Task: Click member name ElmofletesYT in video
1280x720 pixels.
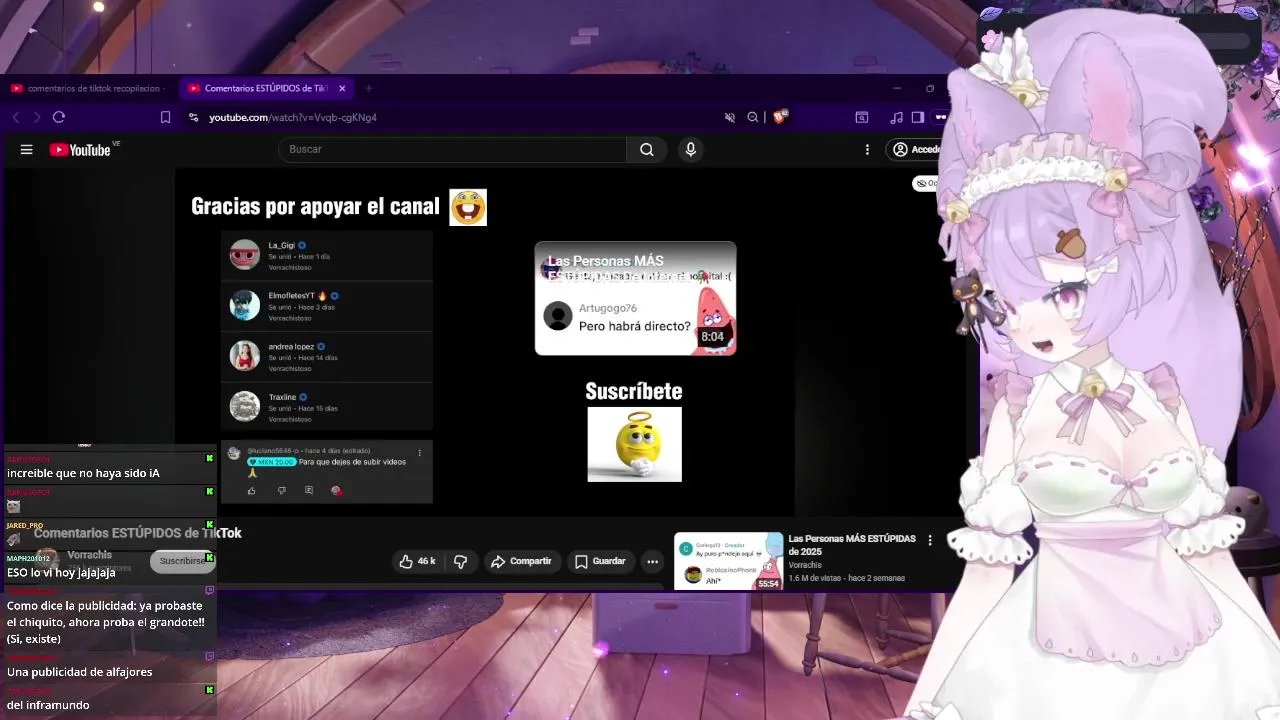Action: [x=290, y=296]
